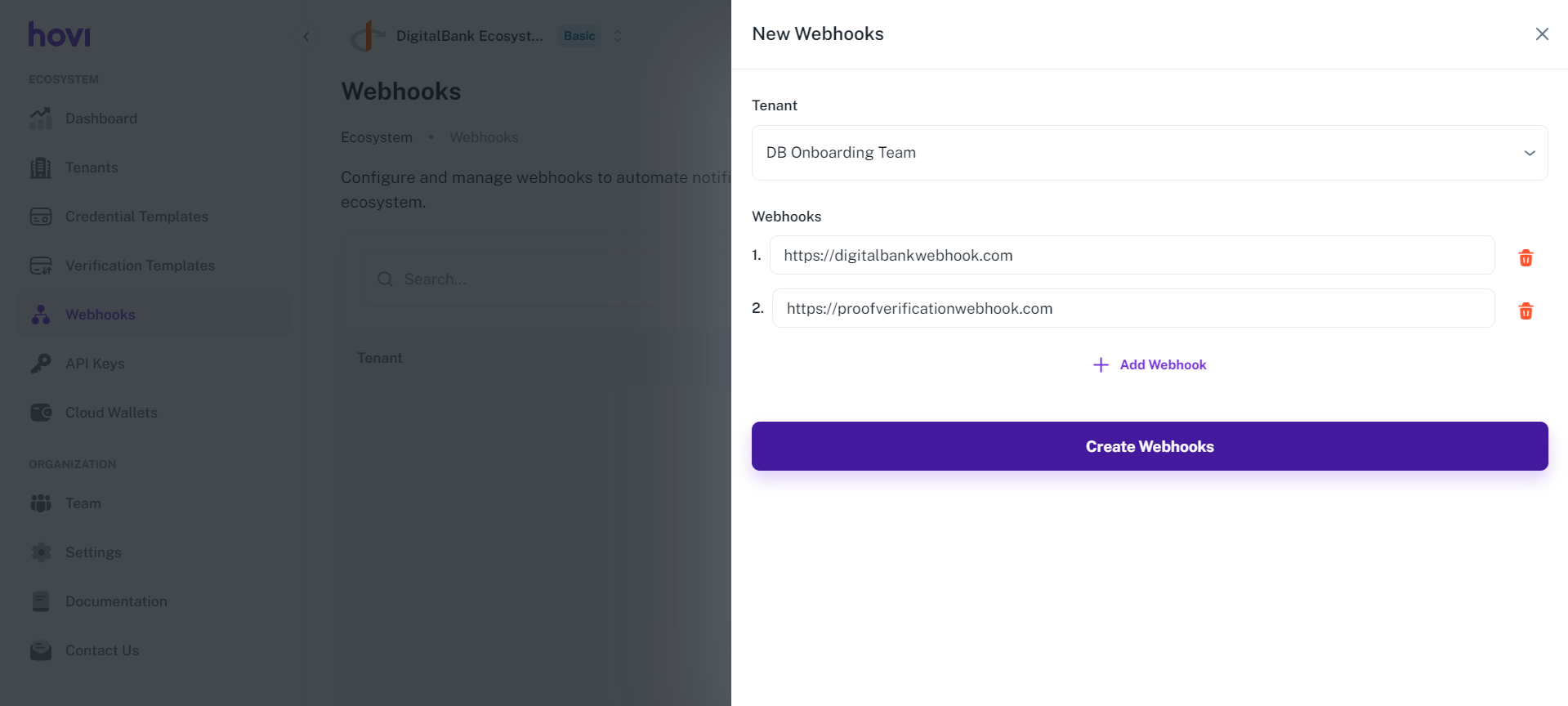Close the New Webhooks panel
The height and width of the screenshot is (706, 1568).
point(1541,34)
